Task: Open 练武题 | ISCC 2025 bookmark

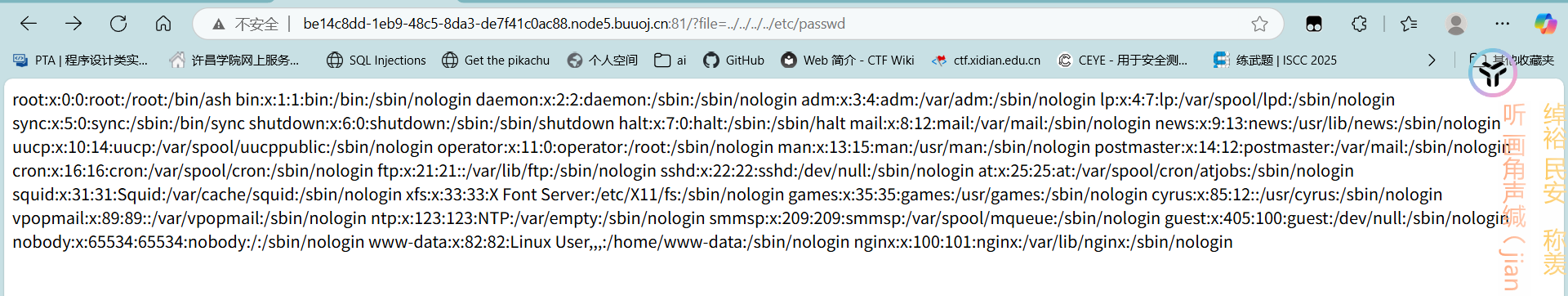Action: tap(1275, 60)
